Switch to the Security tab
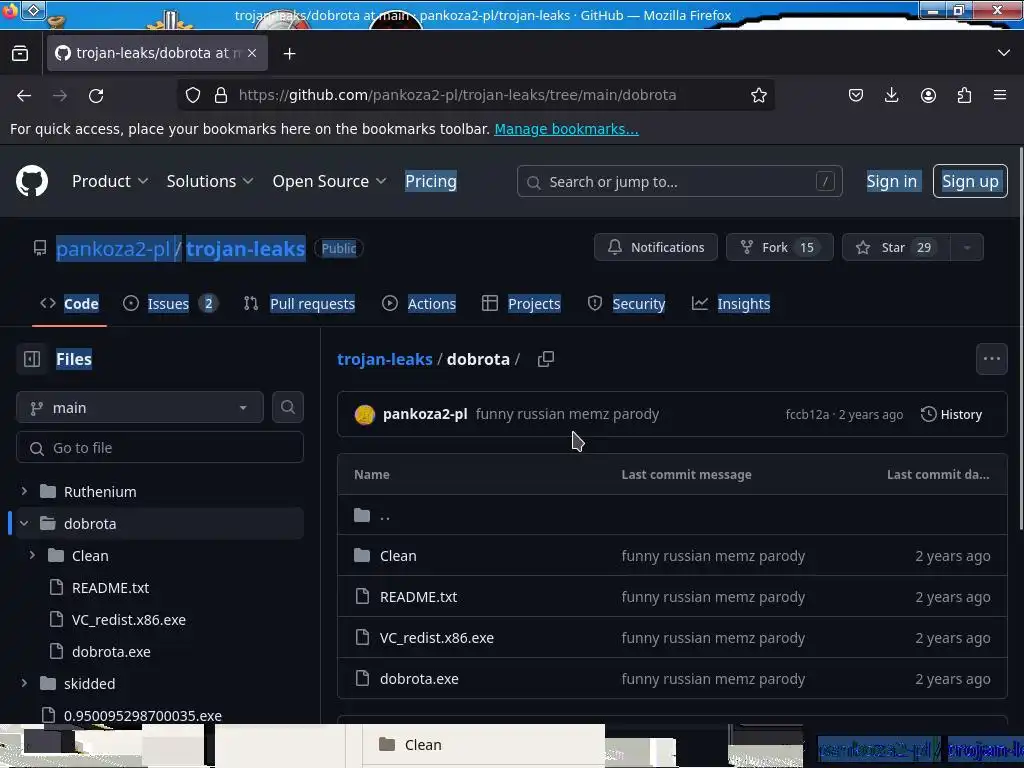Image resolution: width=1024 pixels, height=768 pixels. (626, 304)
